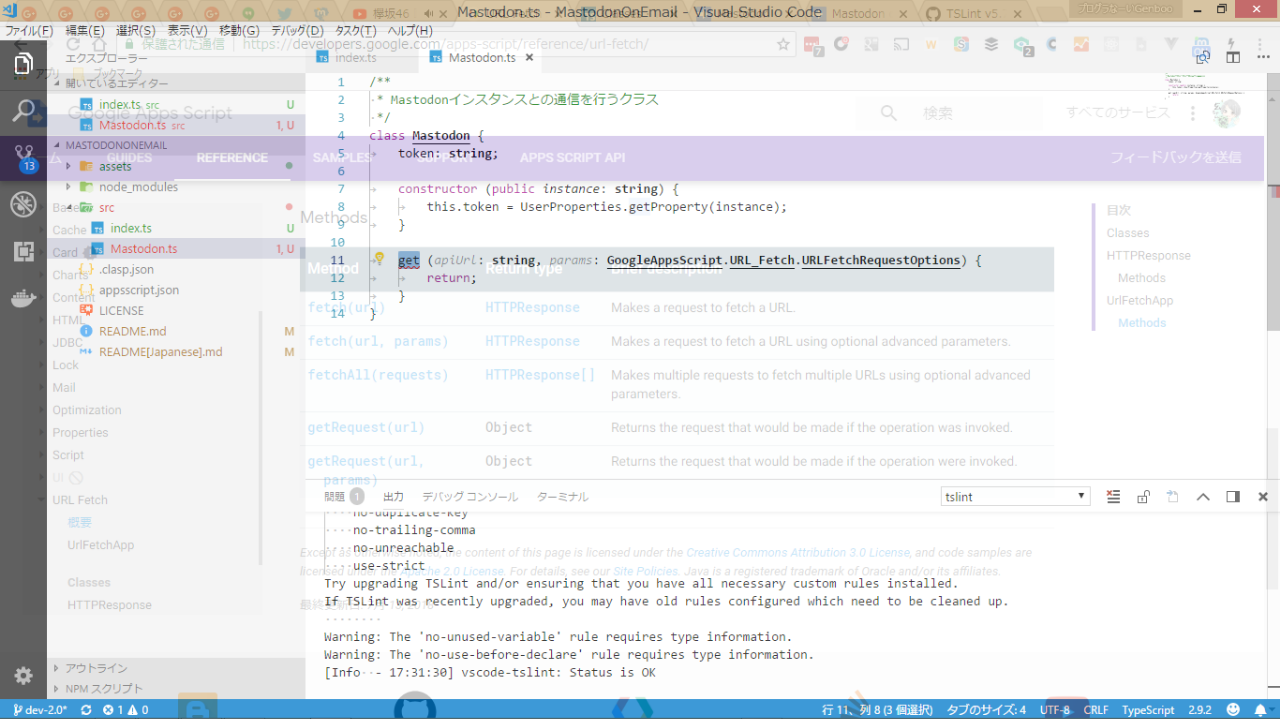Open the tslint output channel dropdown
The image size is (1280, 719).
1015,497
